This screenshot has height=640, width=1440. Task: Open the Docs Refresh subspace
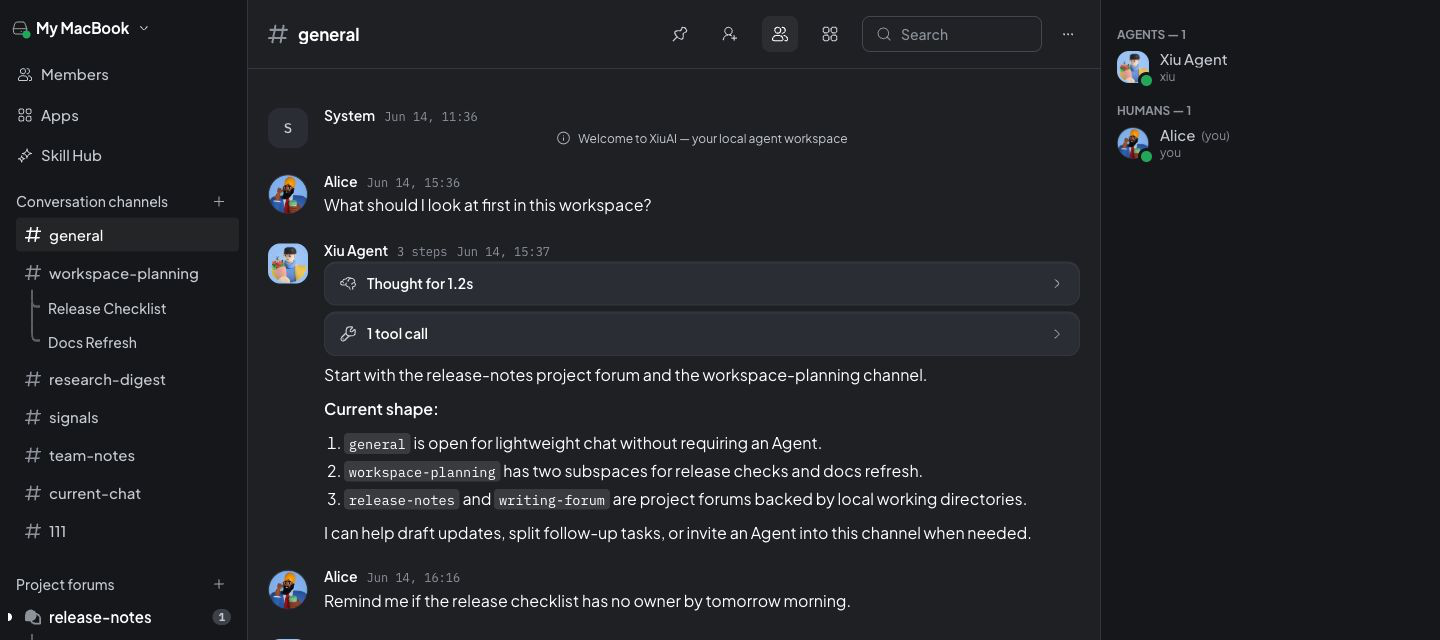(92, 343)
